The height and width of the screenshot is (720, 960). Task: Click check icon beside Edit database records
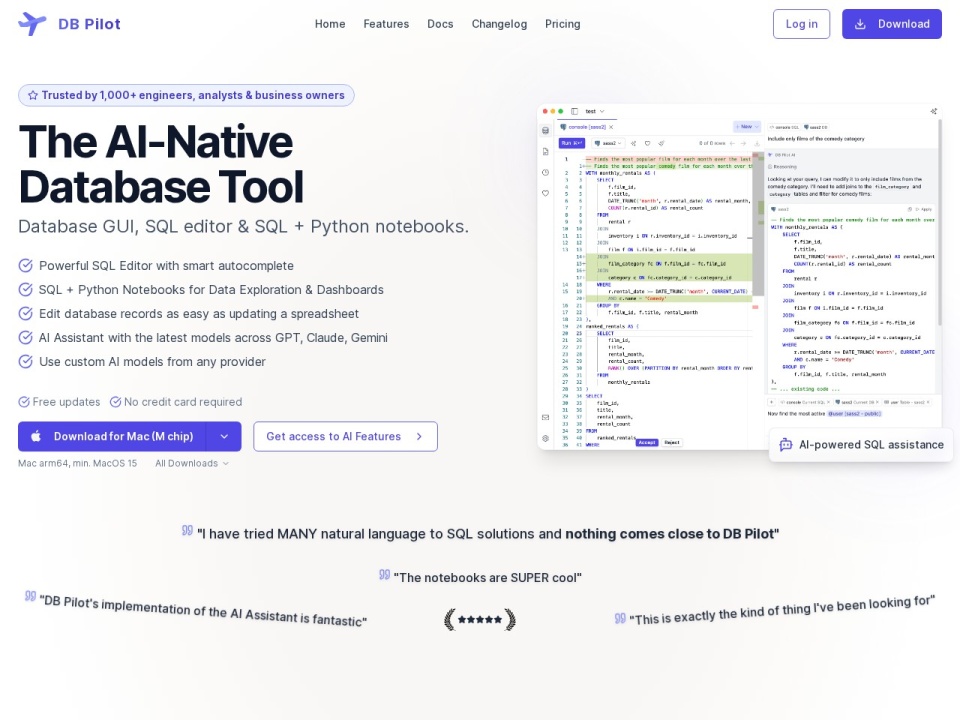pos(26,313)
